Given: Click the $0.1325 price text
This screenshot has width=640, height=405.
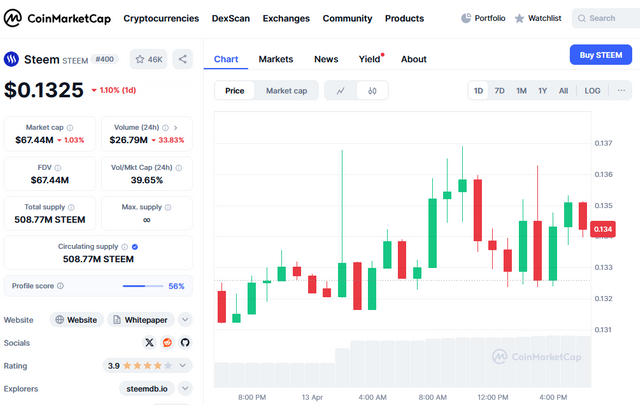Looking at the screenshot, I should (44, 90).
